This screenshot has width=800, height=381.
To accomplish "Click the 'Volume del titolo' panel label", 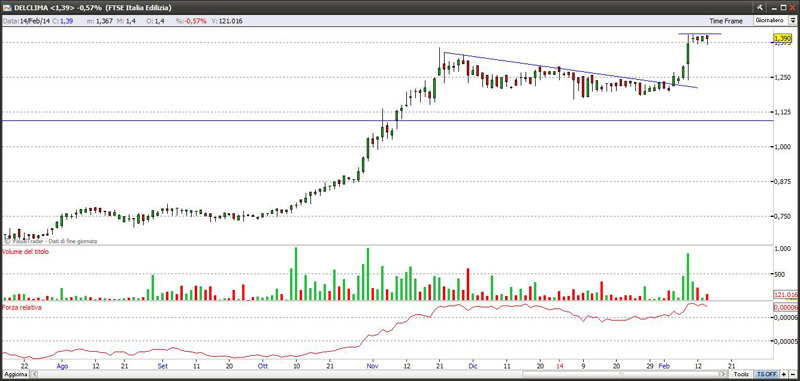I will tap(27, 252).
